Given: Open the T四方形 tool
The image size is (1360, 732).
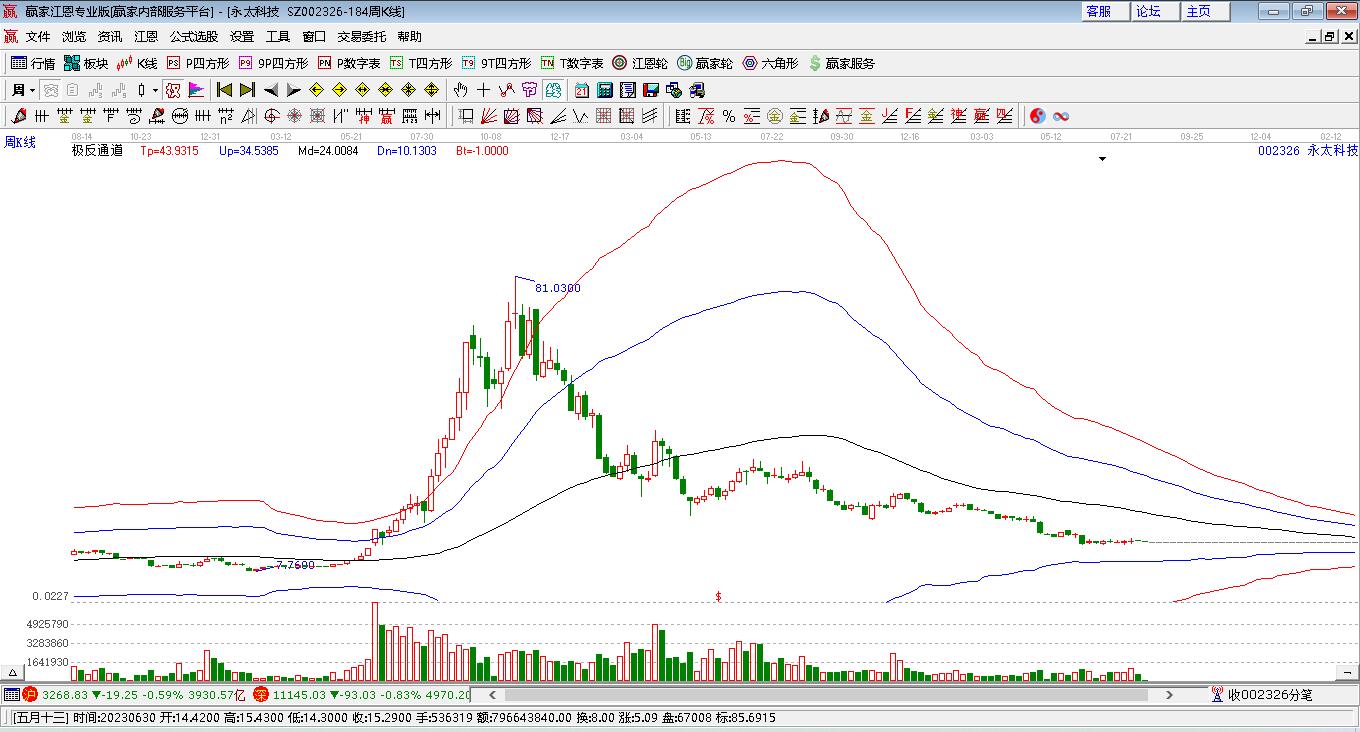Looking at the screenshot, I should pyautogui.click(x=421, y=63).
